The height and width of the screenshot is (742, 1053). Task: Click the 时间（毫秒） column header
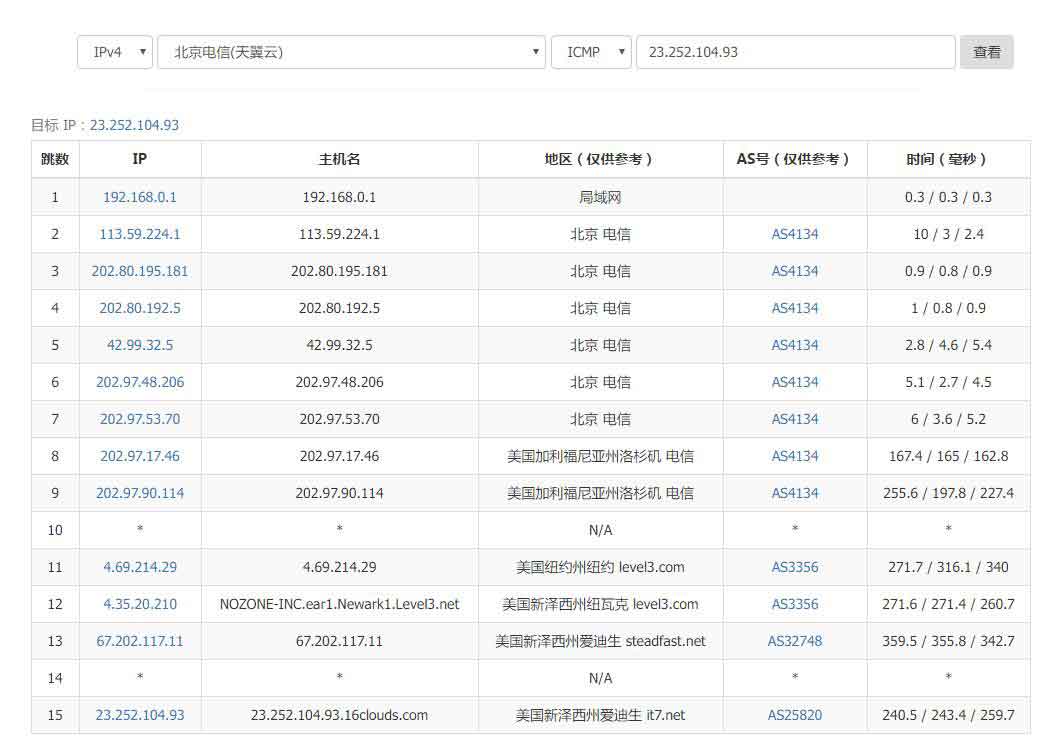click(x=948, y=159)
